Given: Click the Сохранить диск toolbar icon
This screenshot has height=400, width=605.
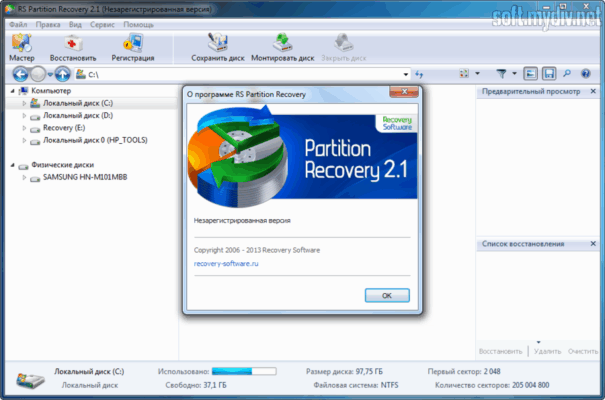Looking at the screenshot, I should coord(218,47).
